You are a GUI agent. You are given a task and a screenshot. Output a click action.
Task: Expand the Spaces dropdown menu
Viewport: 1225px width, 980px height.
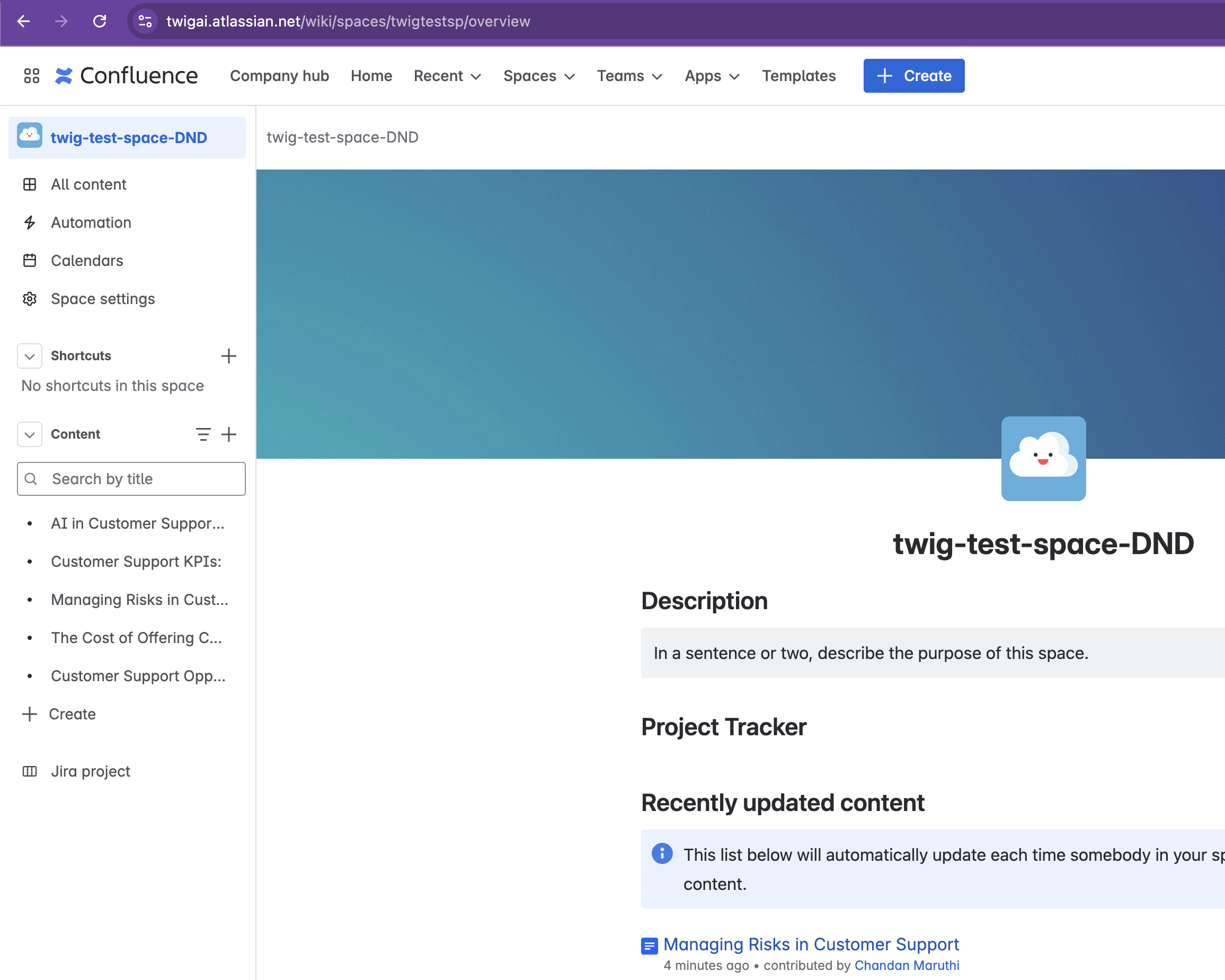pos(539,76)
